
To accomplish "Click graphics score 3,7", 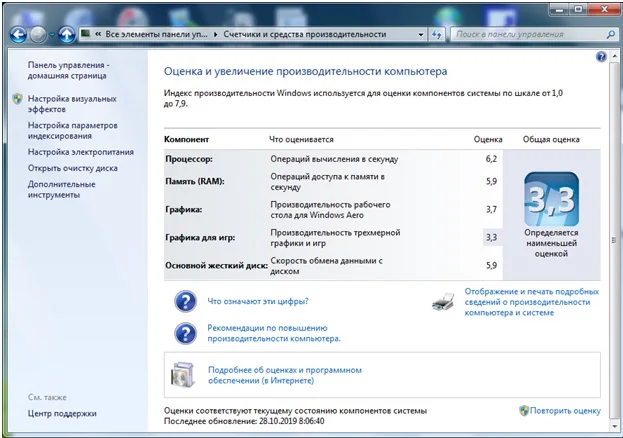I will (491, 209).
